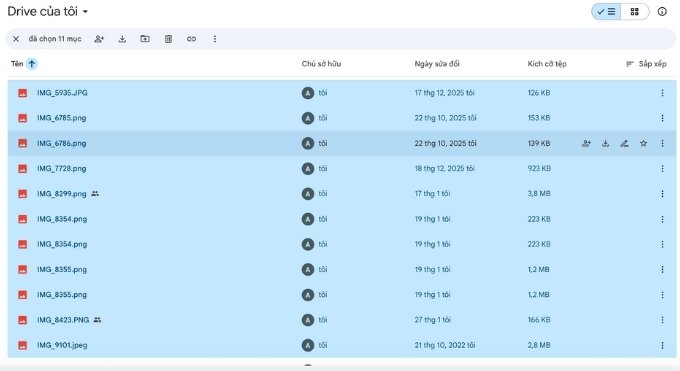This screenshot has height=371, width=680.
Task: Select the file IMG_8299.png
Action: [342, 194]
